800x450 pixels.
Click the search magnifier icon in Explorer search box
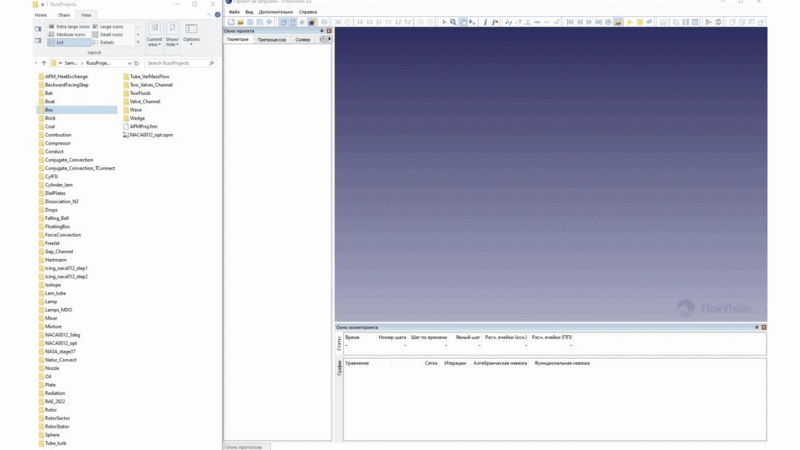tap(211, 63)
